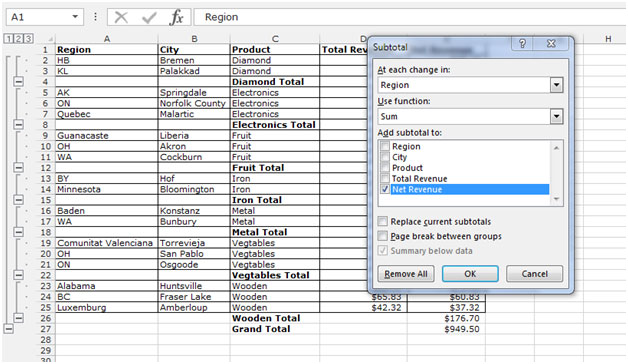Select column C header
The height and width of the screenshot is (364, 628).
[275, 39]
